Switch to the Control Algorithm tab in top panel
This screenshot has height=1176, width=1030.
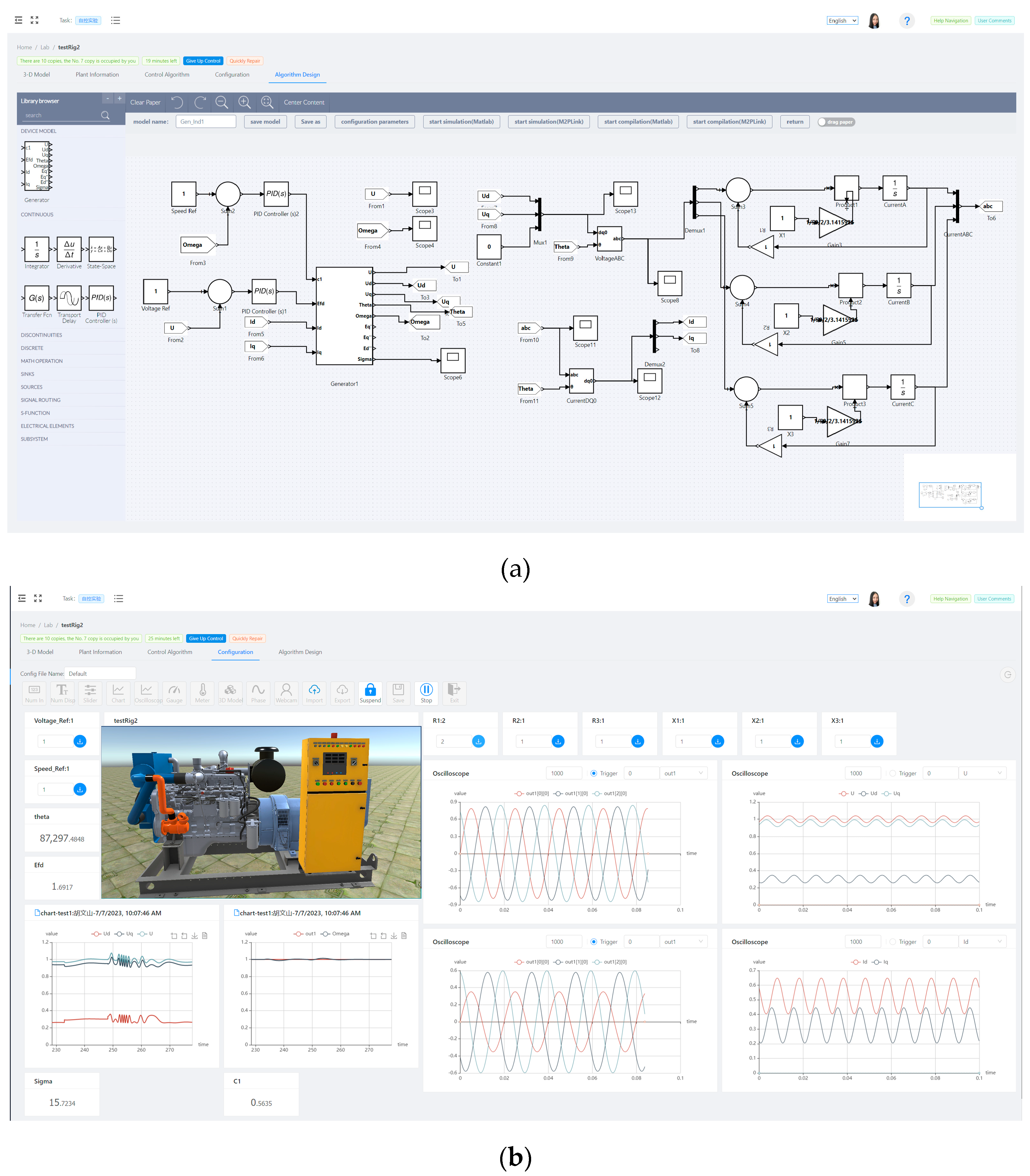click(167, 75)
